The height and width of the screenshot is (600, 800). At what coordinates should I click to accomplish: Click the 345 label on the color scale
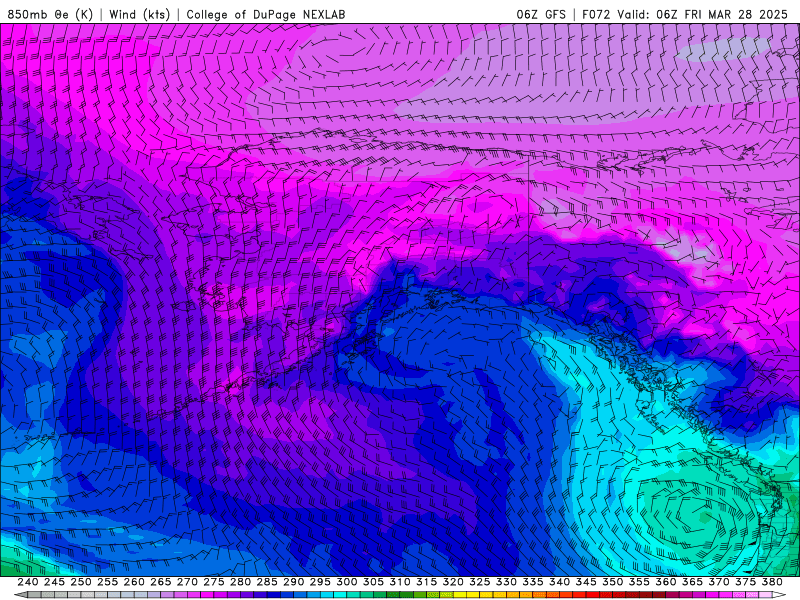(x=586, y=582)
